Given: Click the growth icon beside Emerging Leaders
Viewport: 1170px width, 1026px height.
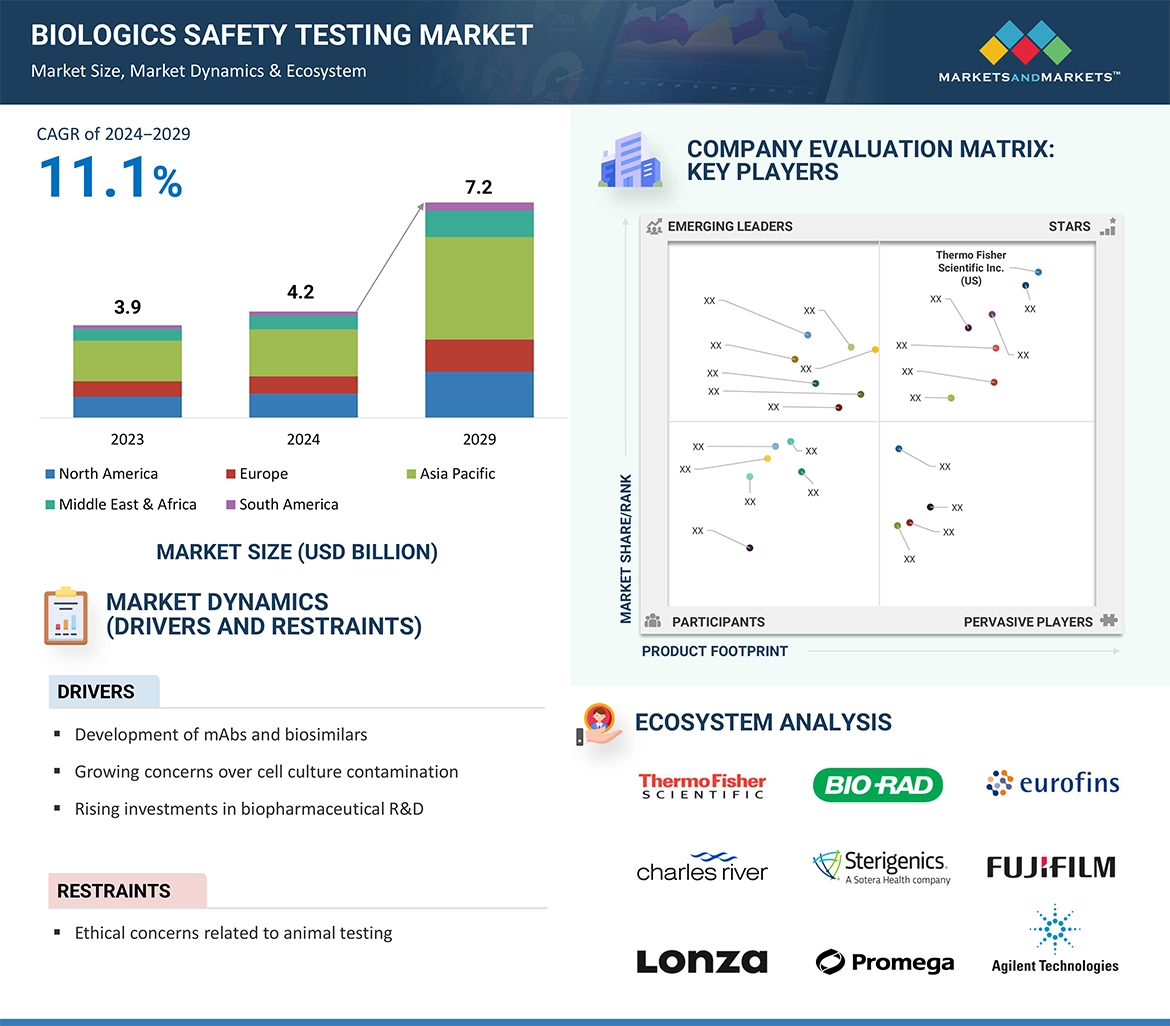Looking at the screenshot, I should (655, 226).
